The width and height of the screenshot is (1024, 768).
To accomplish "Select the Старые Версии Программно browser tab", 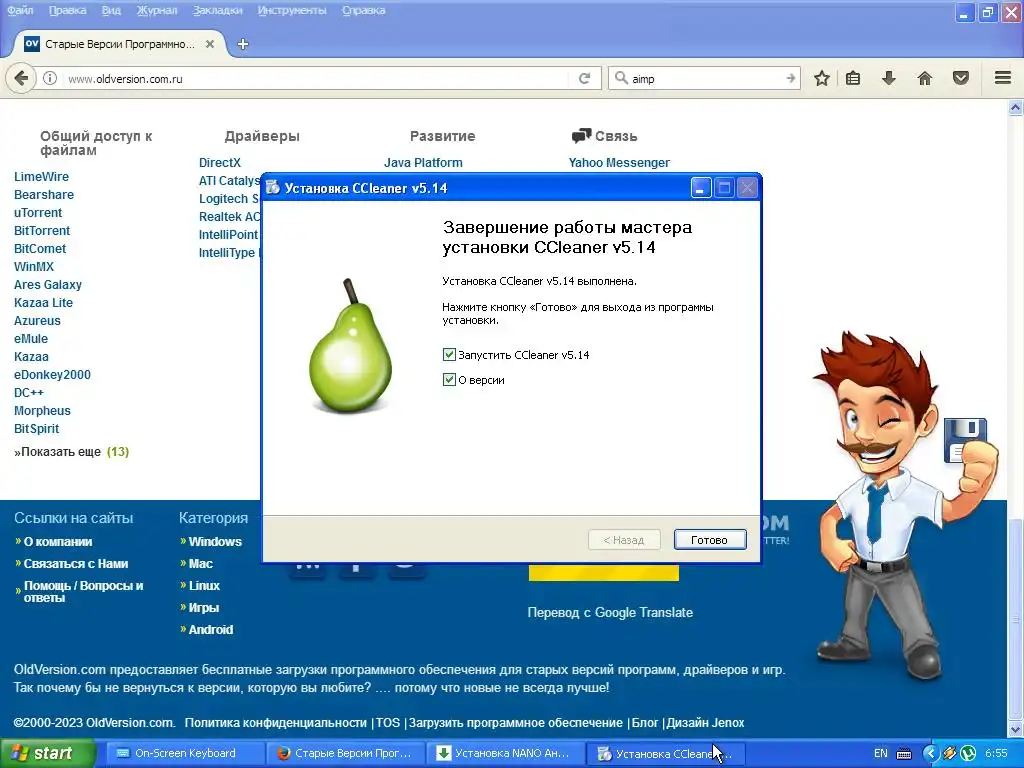I will [x=120, y=44].
